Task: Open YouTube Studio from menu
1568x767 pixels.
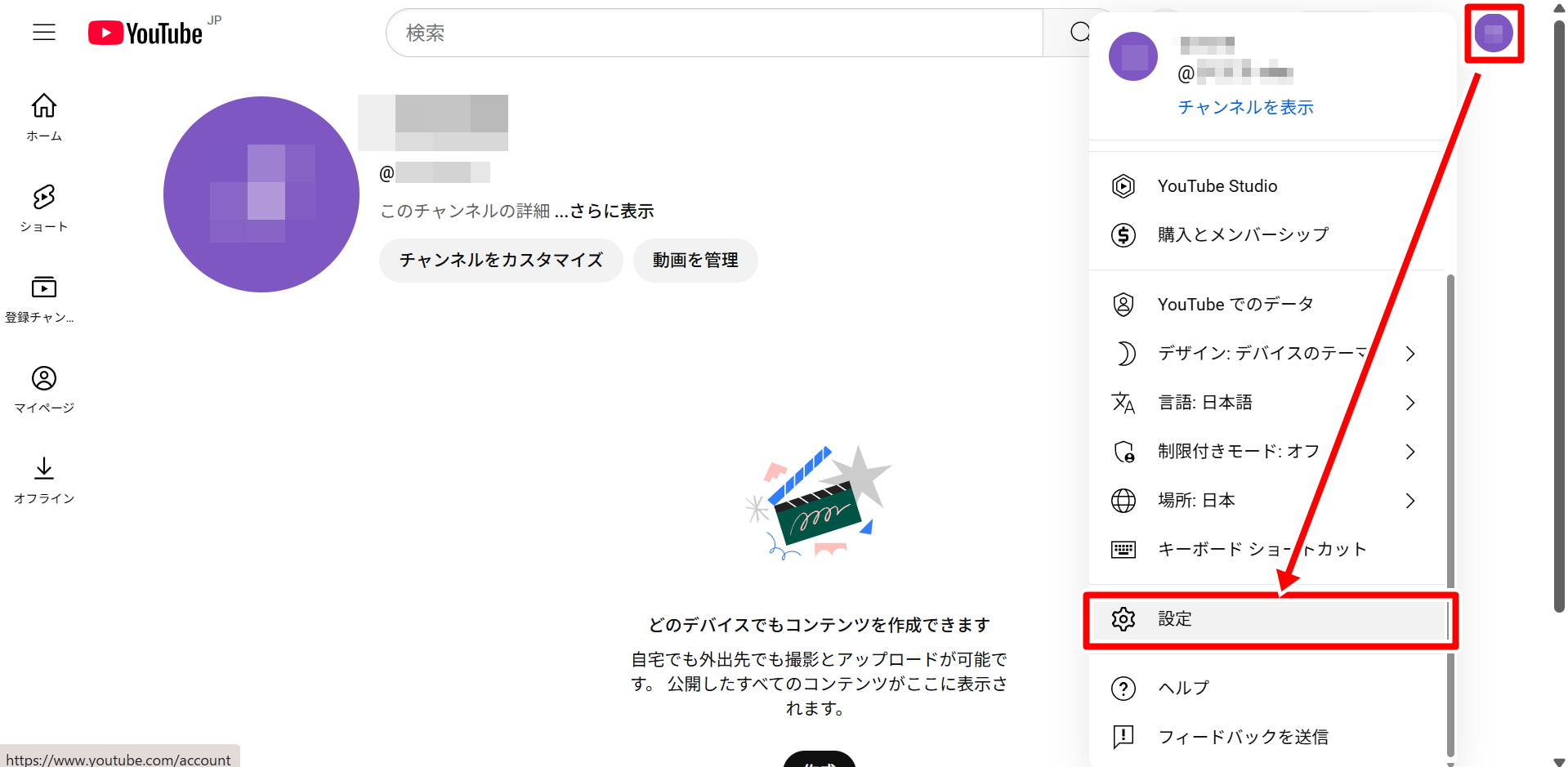Action: [1217, 186]
